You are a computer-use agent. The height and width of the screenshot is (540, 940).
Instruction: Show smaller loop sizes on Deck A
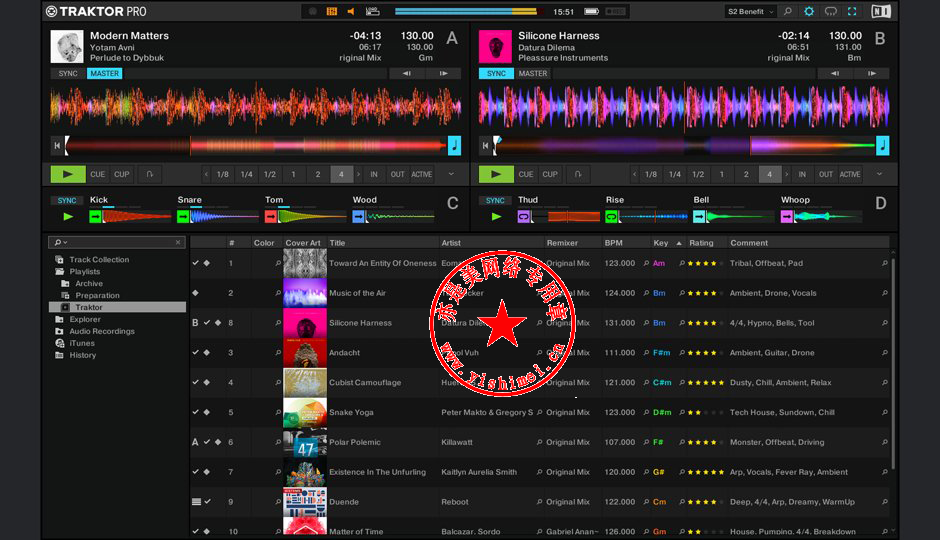206,174
